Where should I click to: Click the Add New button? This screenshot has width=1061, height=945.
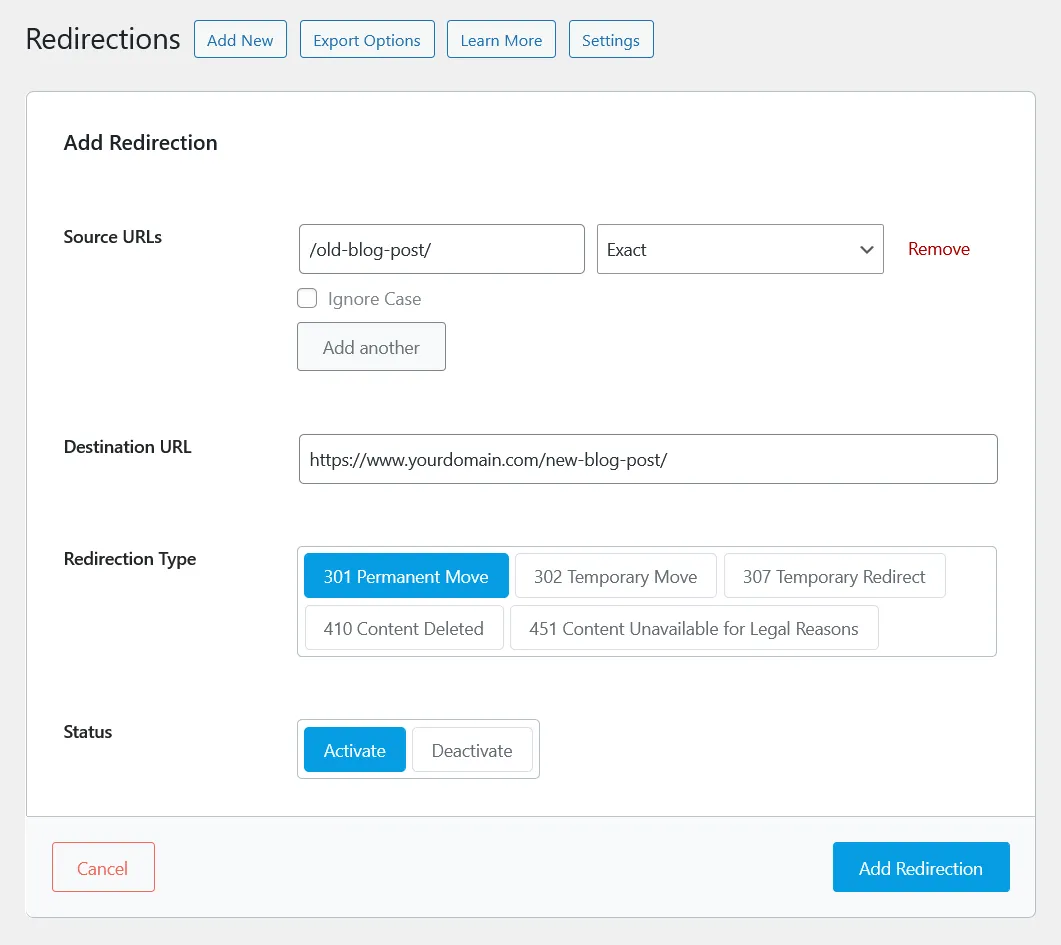[x=240, y=40]
